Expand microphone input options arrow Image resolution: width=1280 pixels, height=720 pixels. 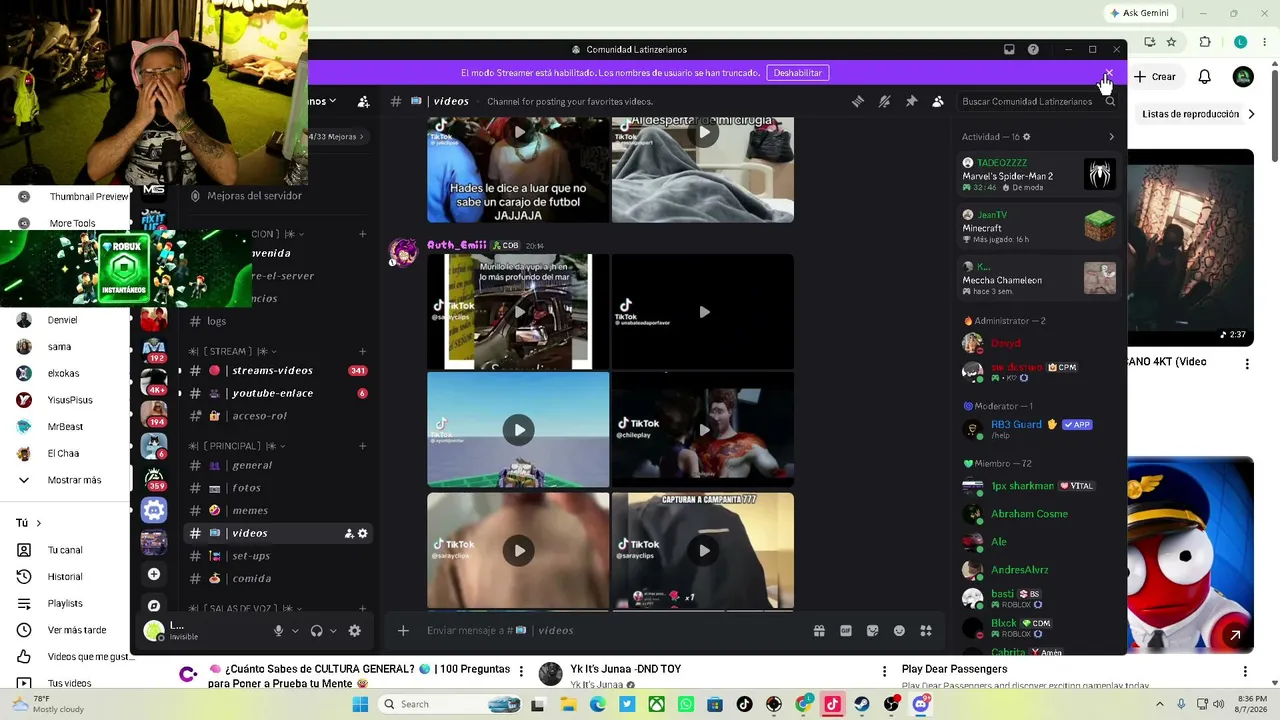click(x=295, y=631)
